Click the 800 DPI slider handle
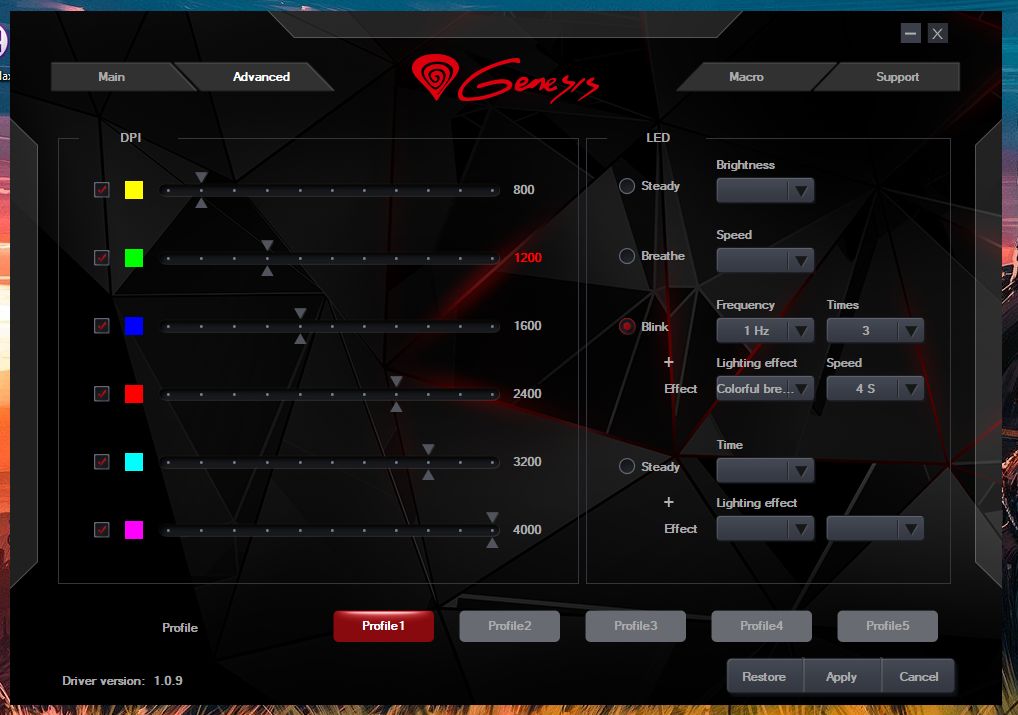This screenshot has width=1018, height=715. [201, 190]
